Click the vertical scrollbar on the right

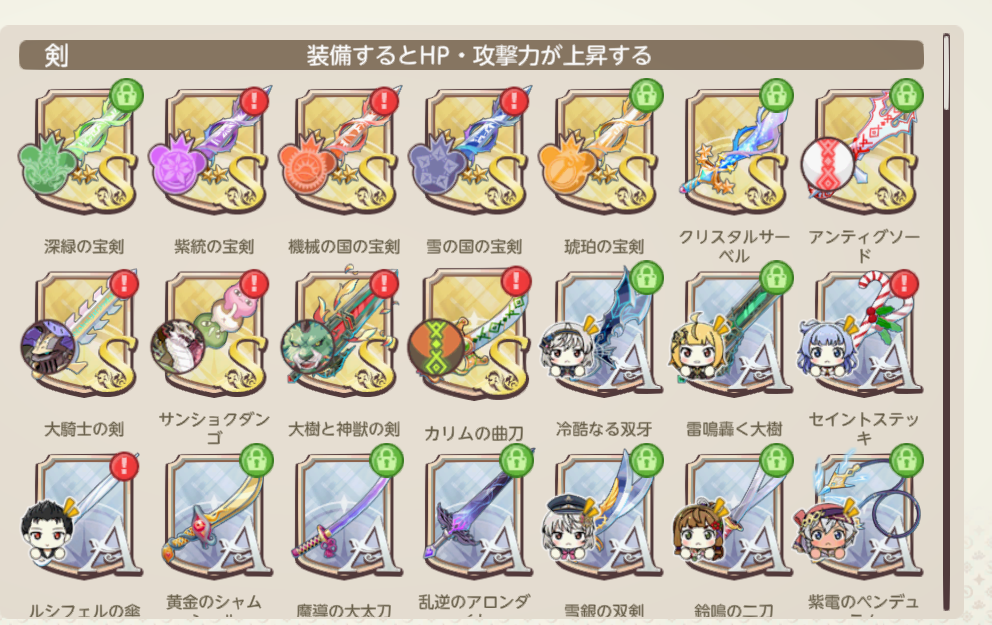pyautogui.click(x=946, y=321)
